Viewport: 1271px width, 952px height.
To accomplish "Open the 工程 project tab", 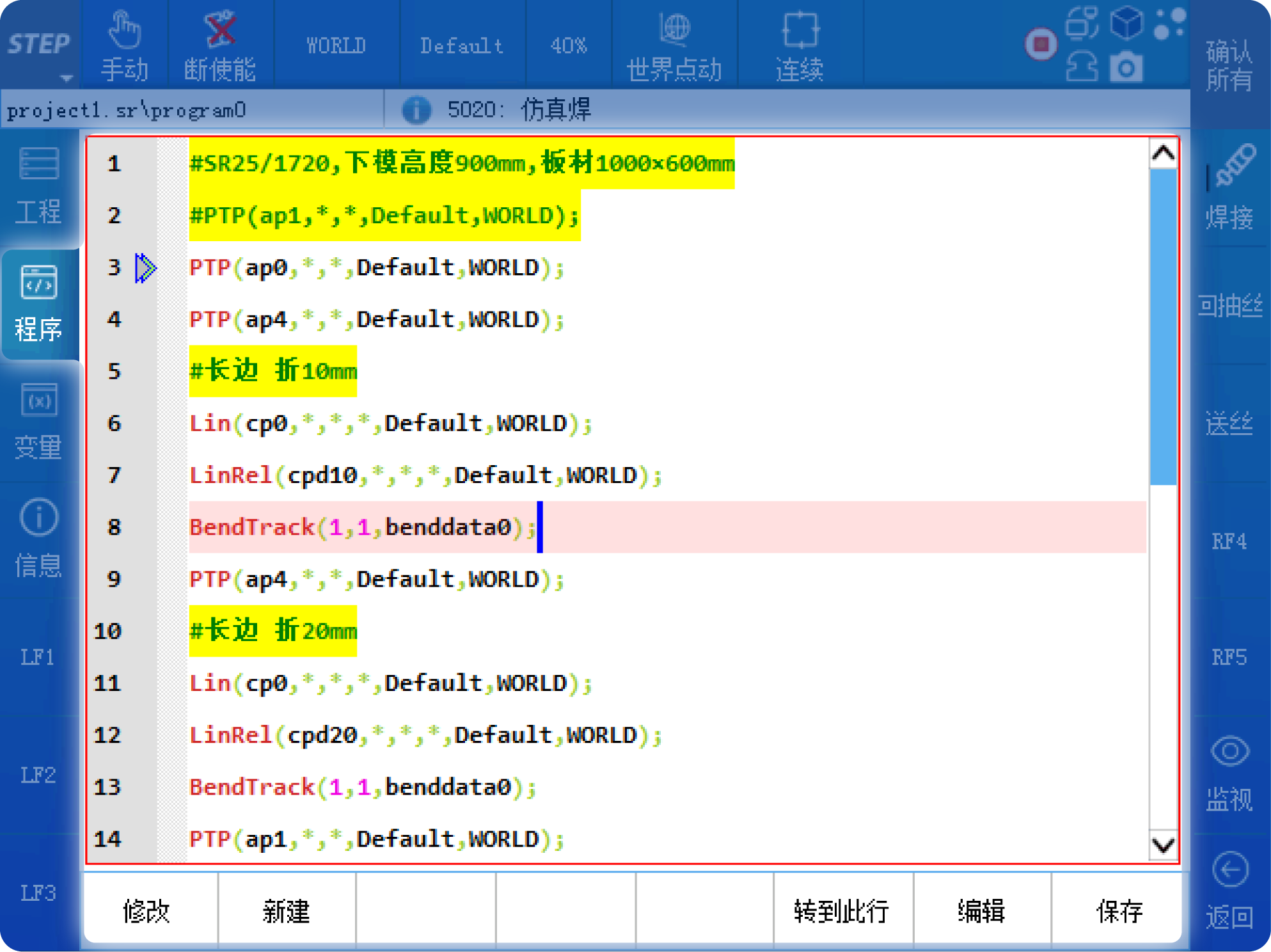I will pyautogui.click(x=39, y=187).
